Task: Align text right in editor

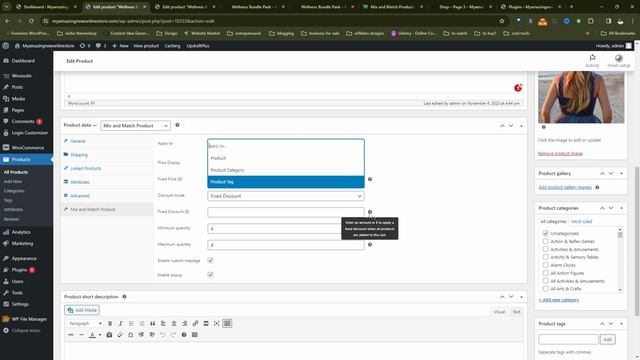Action: point(184,323)
